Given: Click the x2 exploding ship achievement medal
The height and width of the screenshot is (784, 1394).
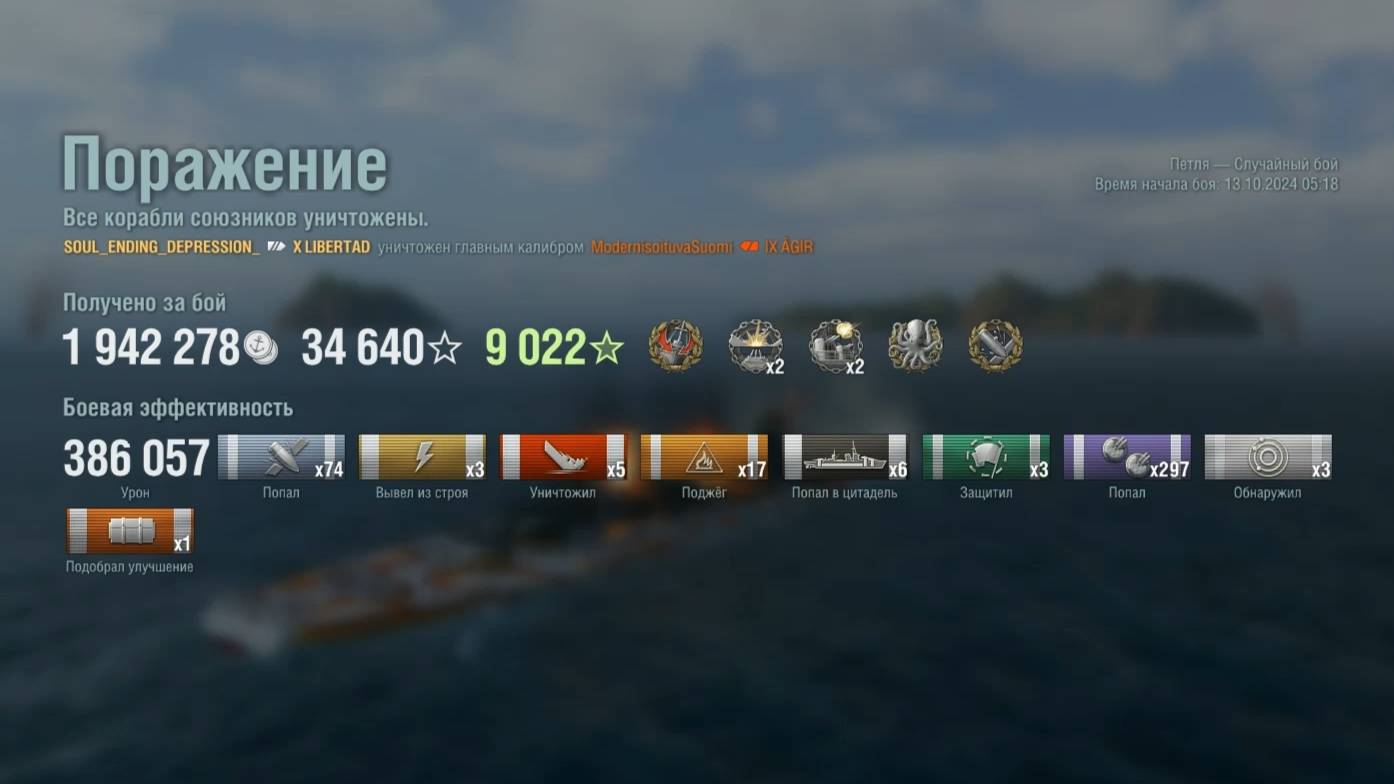Looking at the screenshot, I should (x=755, y=346).
